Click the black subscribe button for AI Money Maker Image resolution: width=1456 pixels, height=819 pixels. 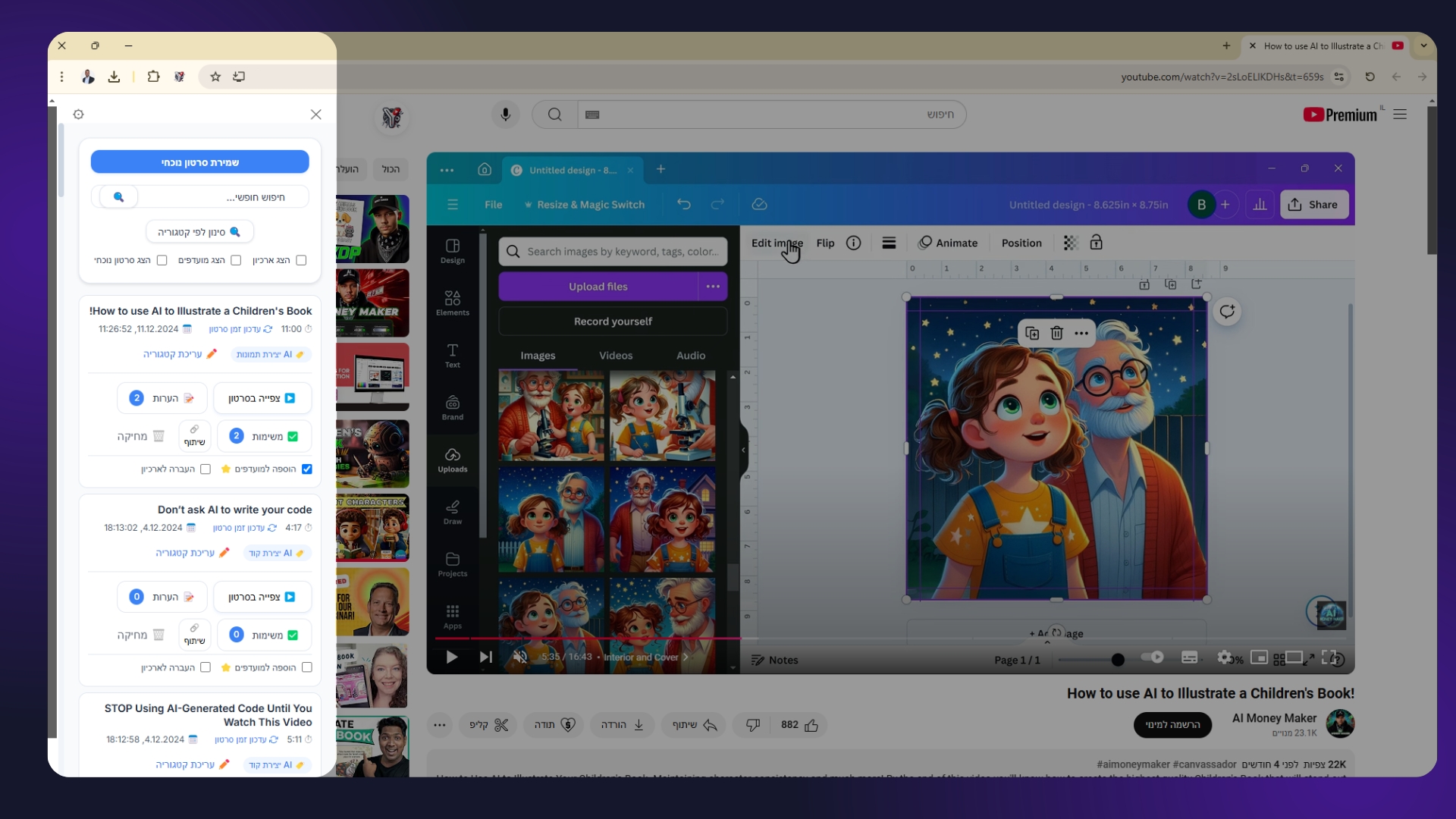tap(1172, 725)
